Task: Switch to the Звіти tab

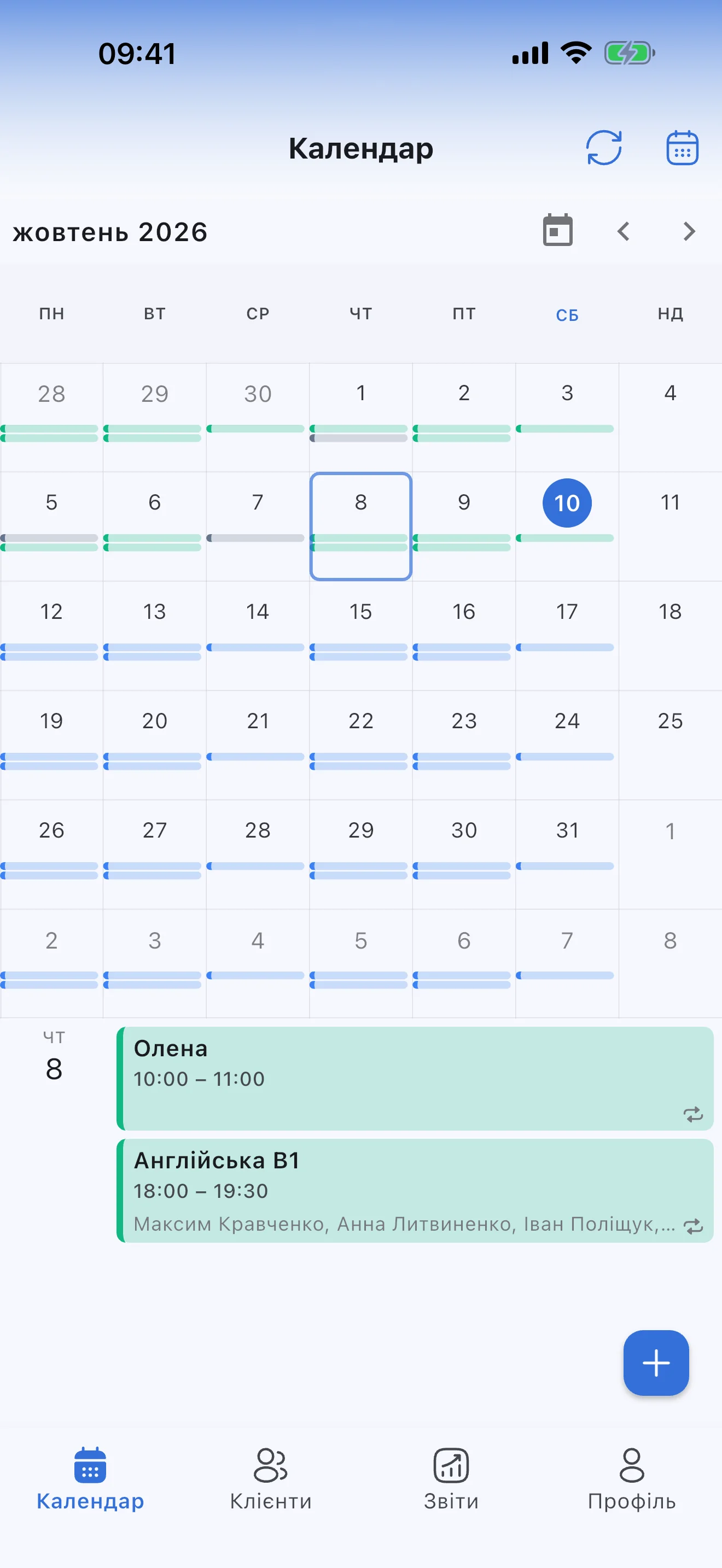Action: pyautogui.click(x=451, y=1478)
